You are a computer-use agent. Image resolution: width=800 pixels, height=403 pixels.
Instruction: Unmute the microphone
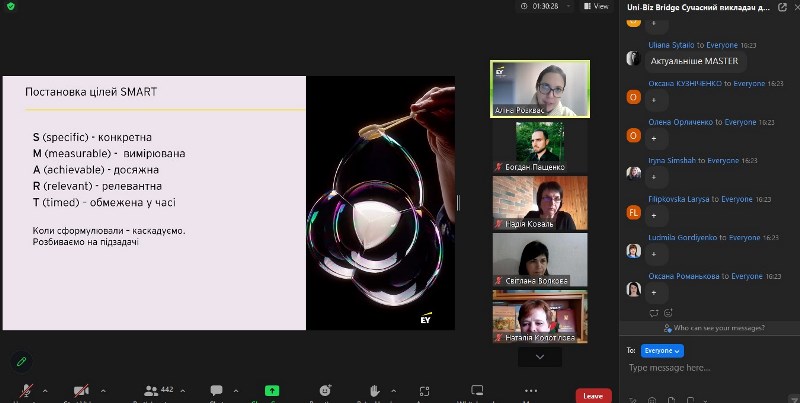coord(26,391)
